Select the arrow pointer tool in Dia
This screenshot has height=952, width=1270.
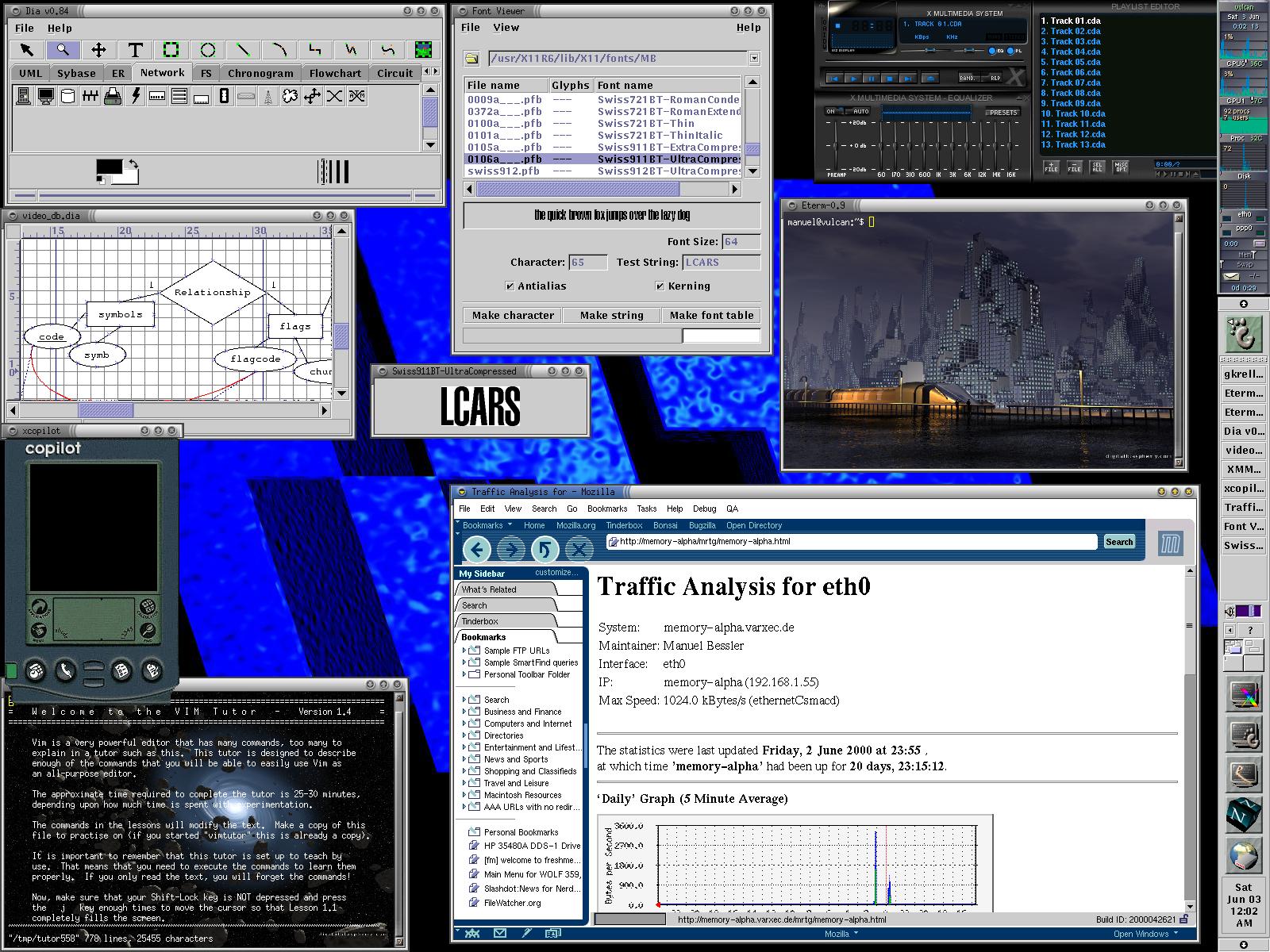[x=26, y=50]
